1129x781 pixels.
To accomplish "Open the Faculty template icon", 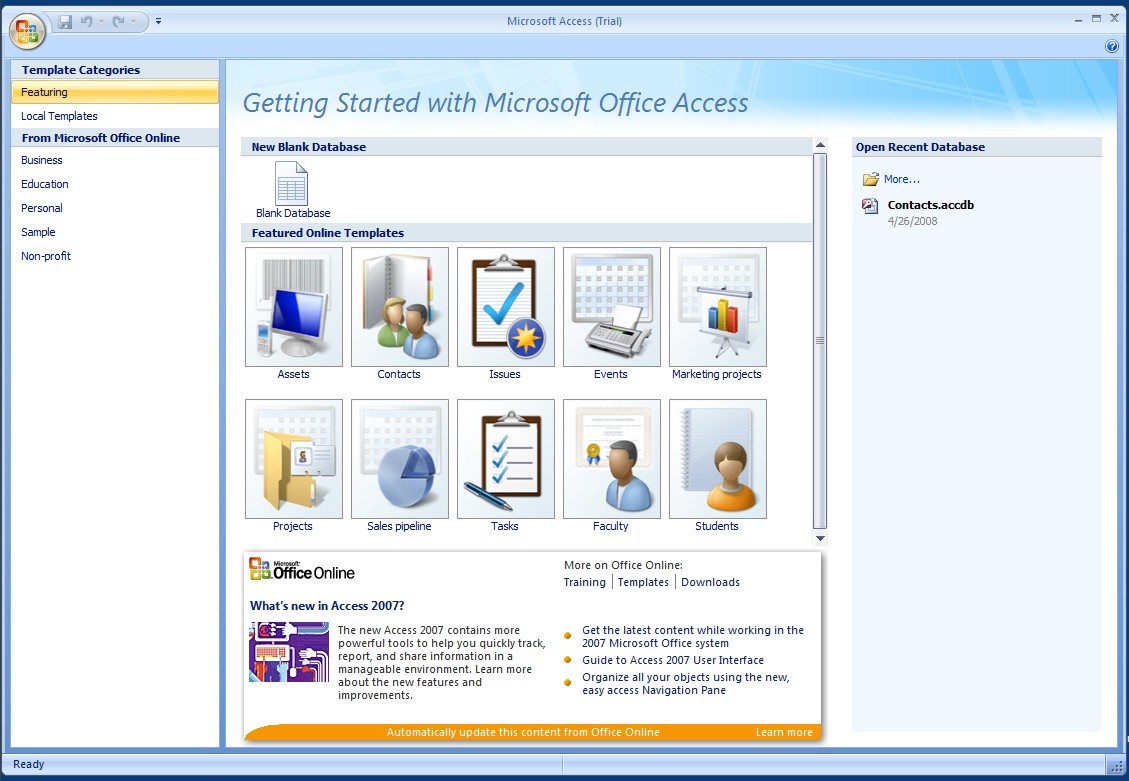I will pos(612,459).
